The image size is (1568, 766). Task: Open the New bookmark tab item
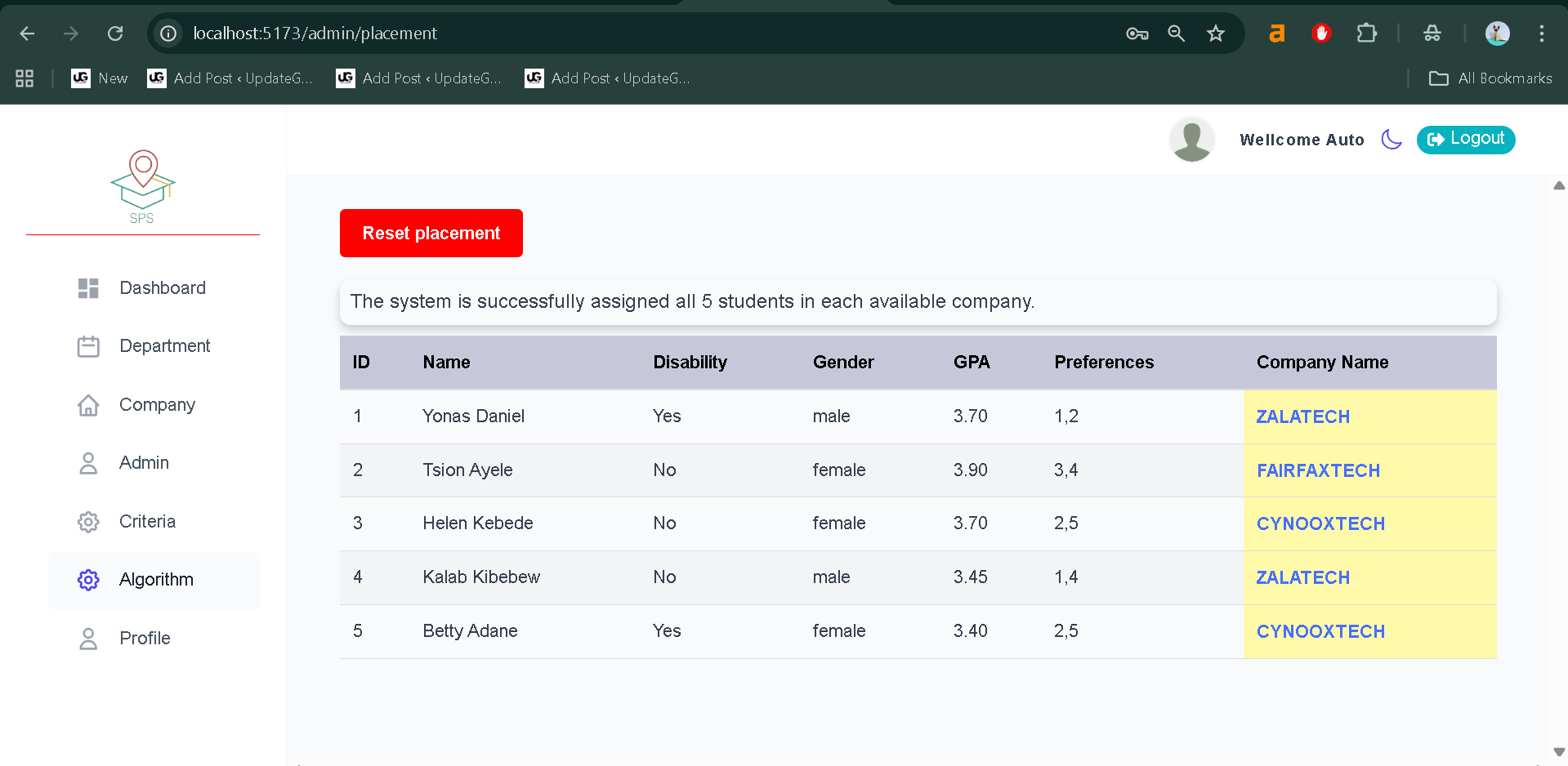98,78
